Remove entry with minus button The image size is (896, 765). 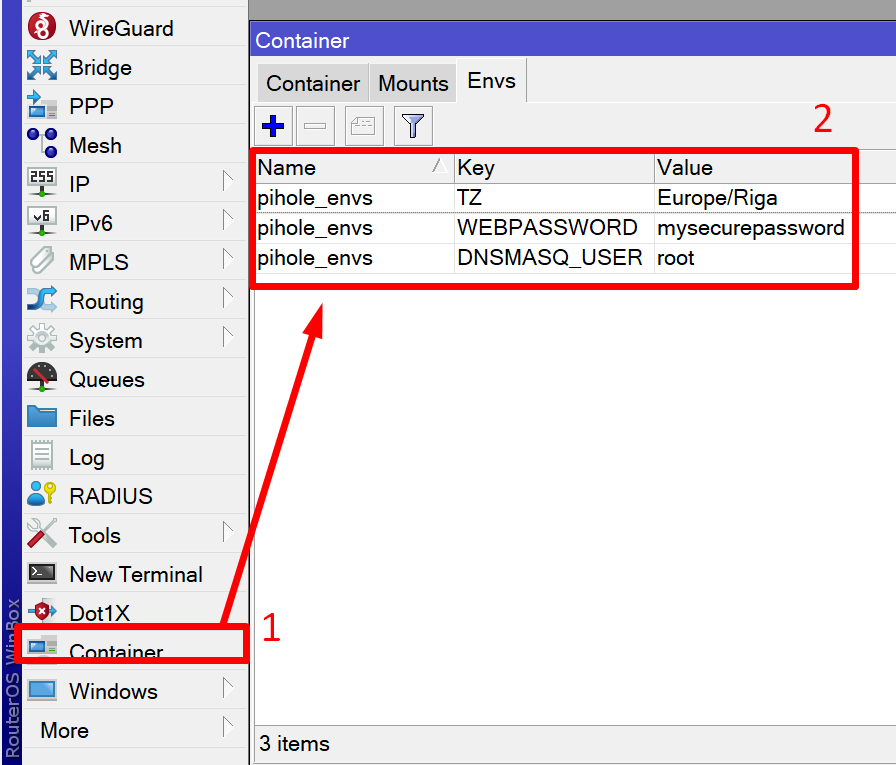315,126
